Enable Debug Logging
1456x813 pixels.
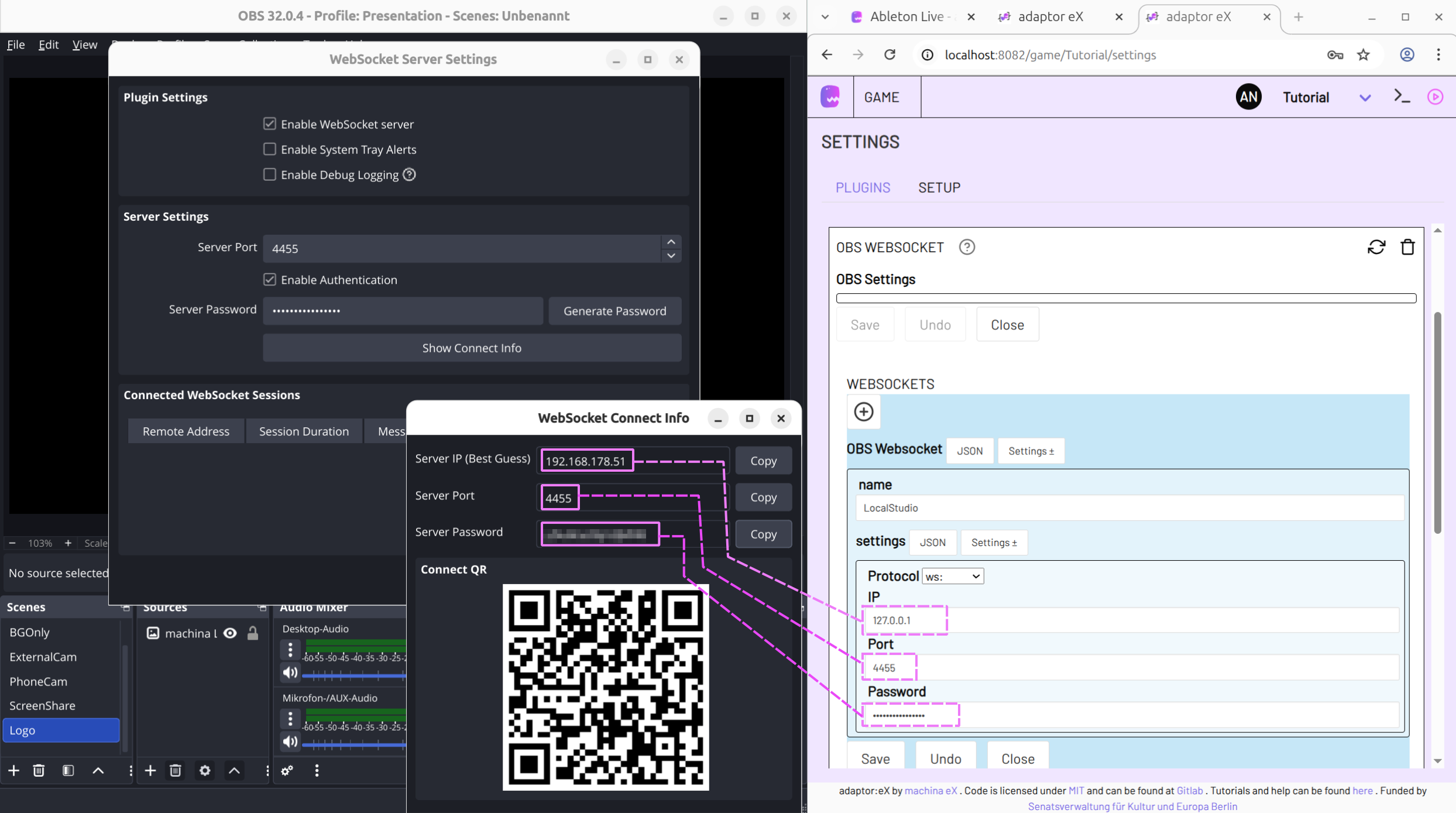click(270, 174)
